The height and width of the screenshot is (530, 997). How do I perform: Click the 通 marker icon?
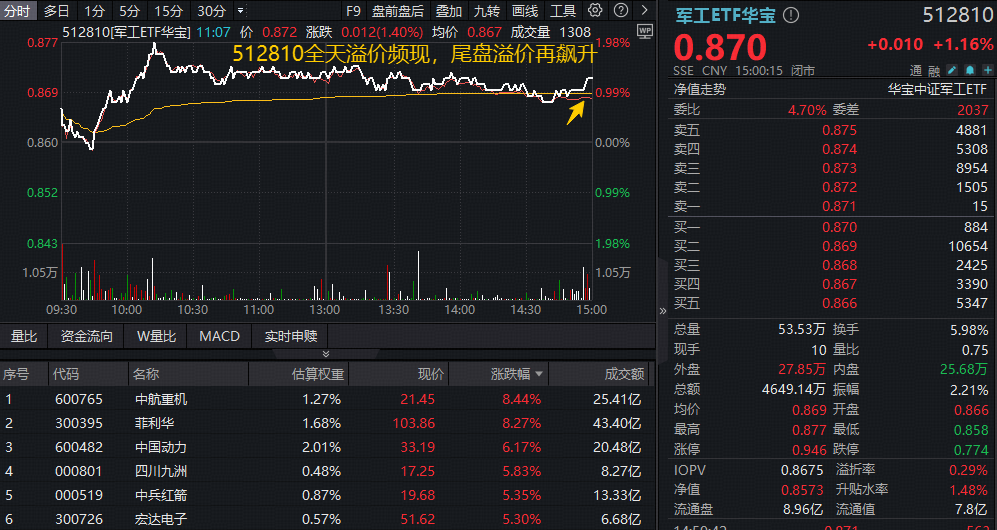pyautogui.click(x=916, y=70)
